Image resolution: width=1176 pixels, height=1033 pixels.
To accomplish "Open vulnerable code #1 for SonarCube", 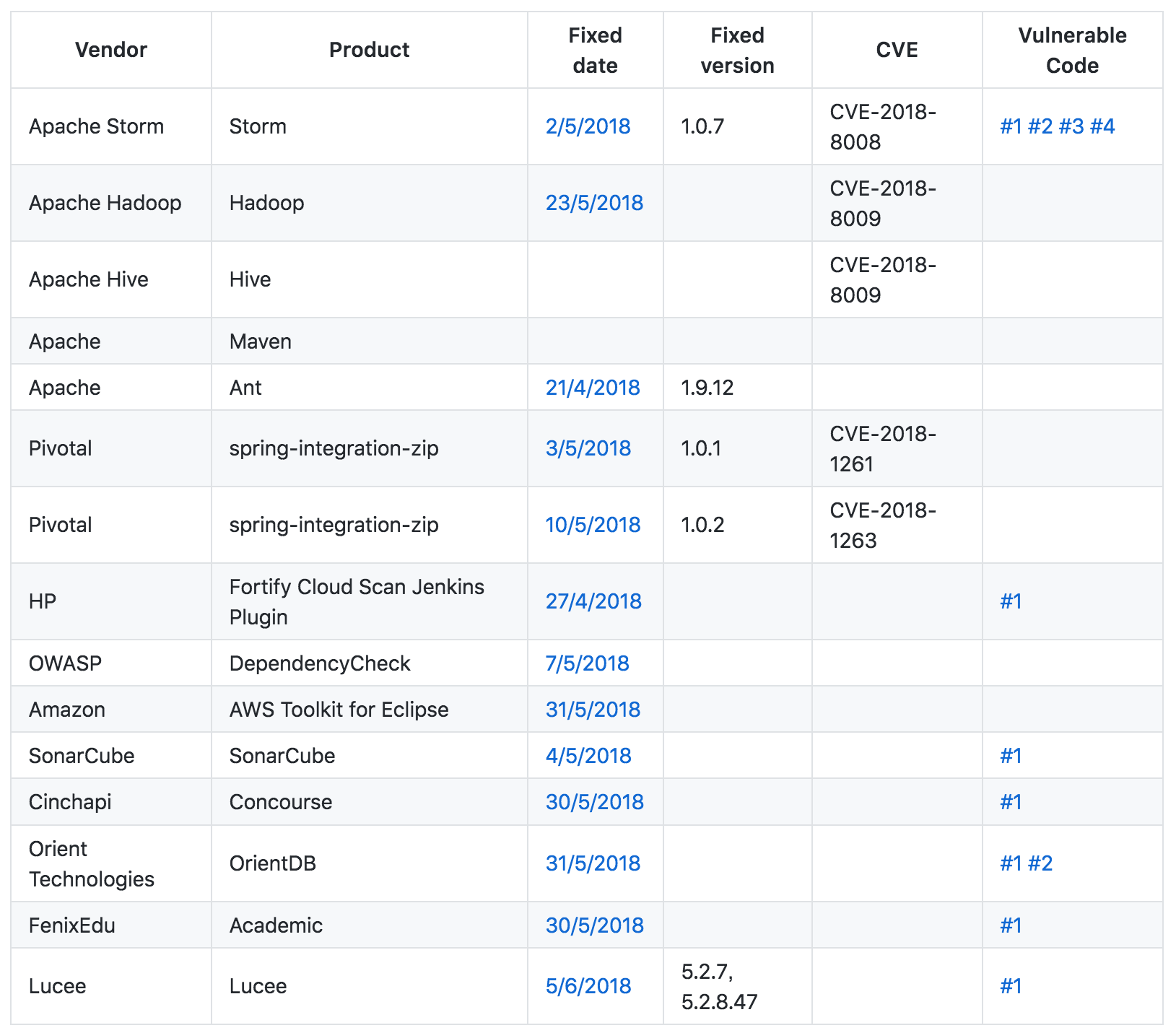I will point(1011,755).
